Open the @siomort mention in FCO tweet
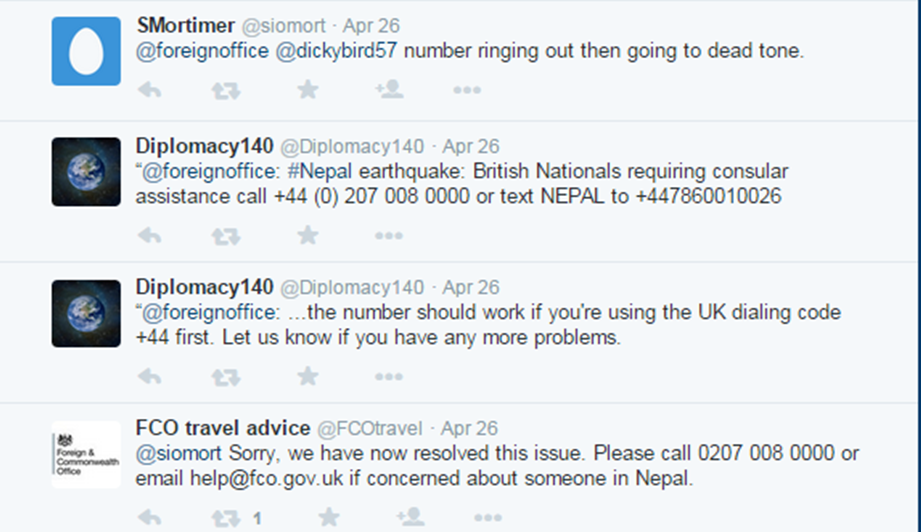 coord(171,454)
